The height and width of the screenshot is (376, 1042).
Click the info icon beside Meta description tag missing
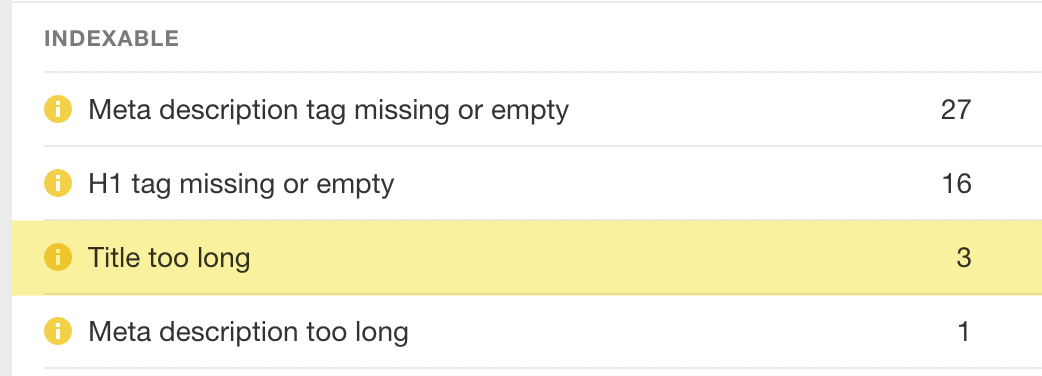58,109
